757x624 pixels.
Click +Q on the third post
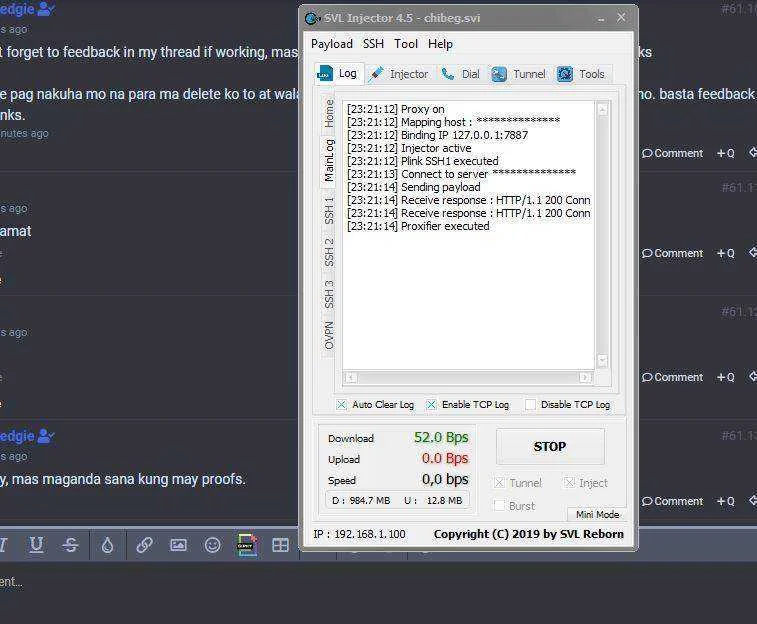726,377
